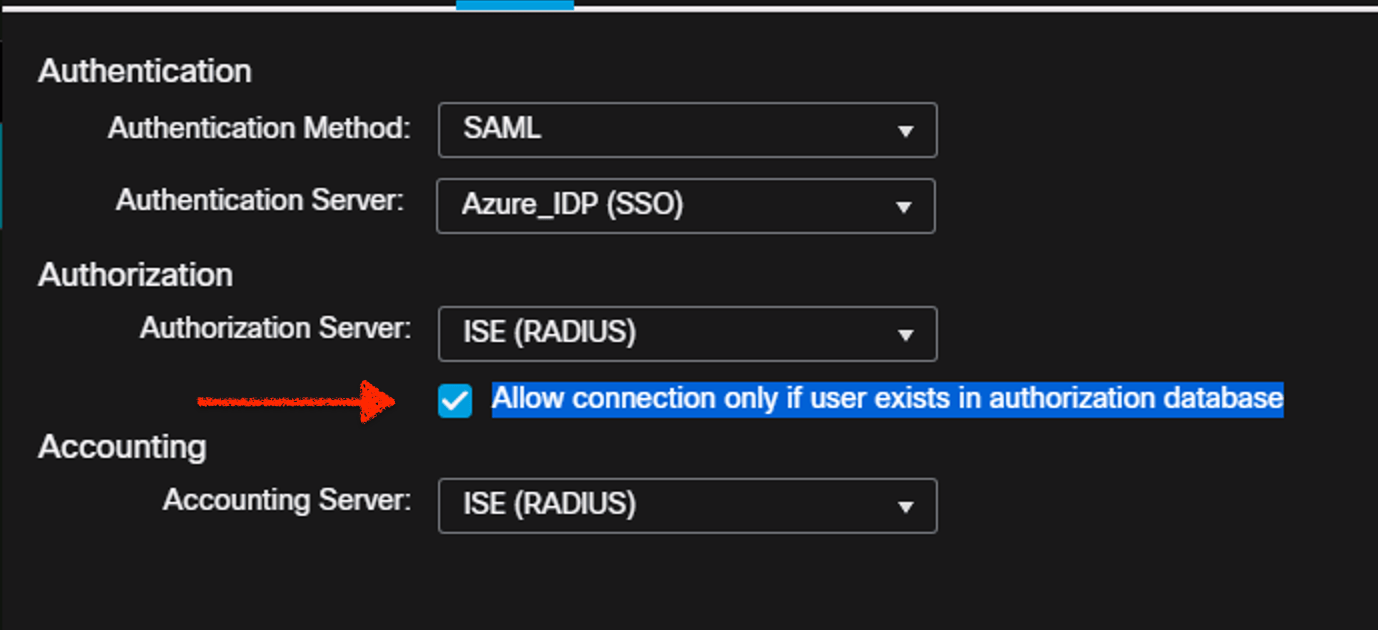
Task: Click the blue active tab indicator at top
Action: (514, 5)
